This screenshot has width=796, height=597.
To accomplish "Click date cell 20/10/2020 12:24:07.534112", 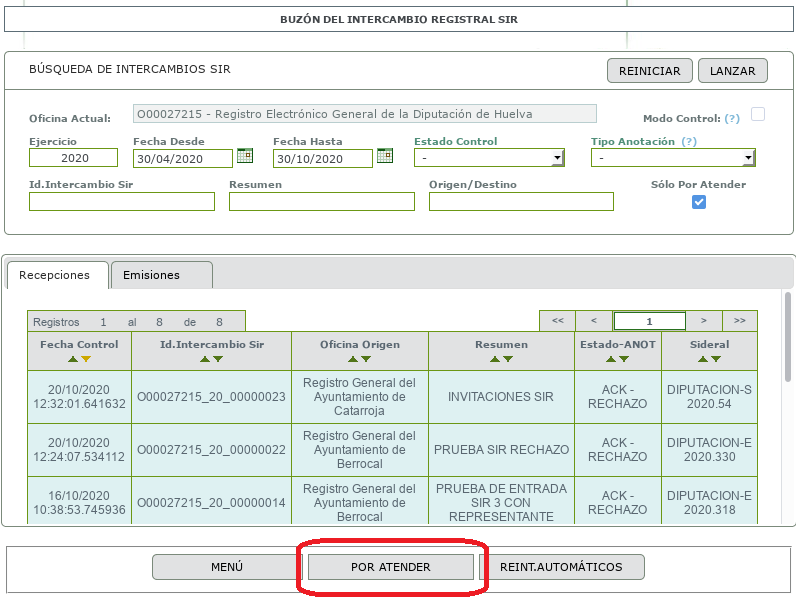I will [79, 450].
